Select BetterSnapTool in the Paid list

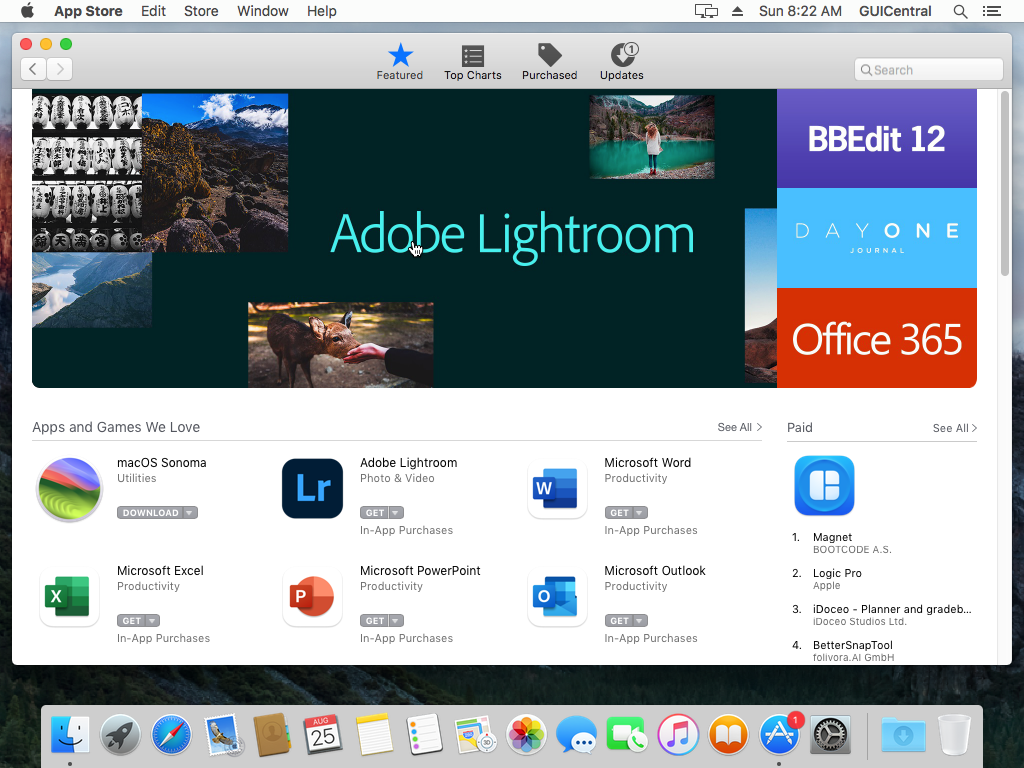[x=852, y=645]
